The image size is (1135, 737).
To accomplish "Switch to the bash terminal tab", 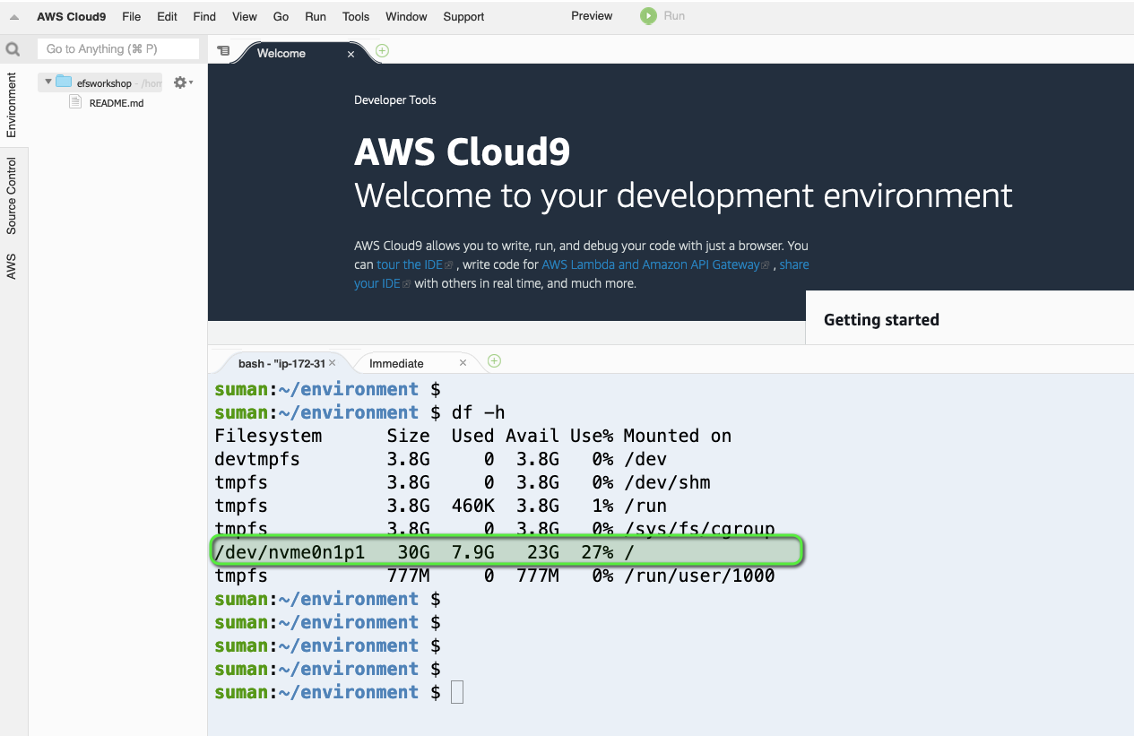I will click(x=282, y=363).
